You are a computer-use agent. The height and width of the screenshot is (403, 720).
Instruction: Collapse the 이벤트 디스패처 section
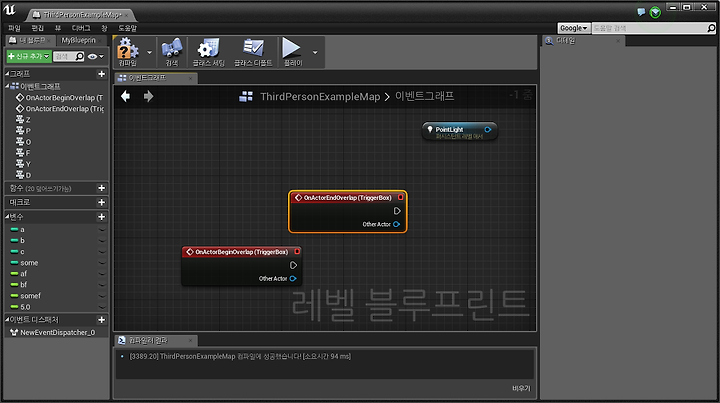coord(7,319)
